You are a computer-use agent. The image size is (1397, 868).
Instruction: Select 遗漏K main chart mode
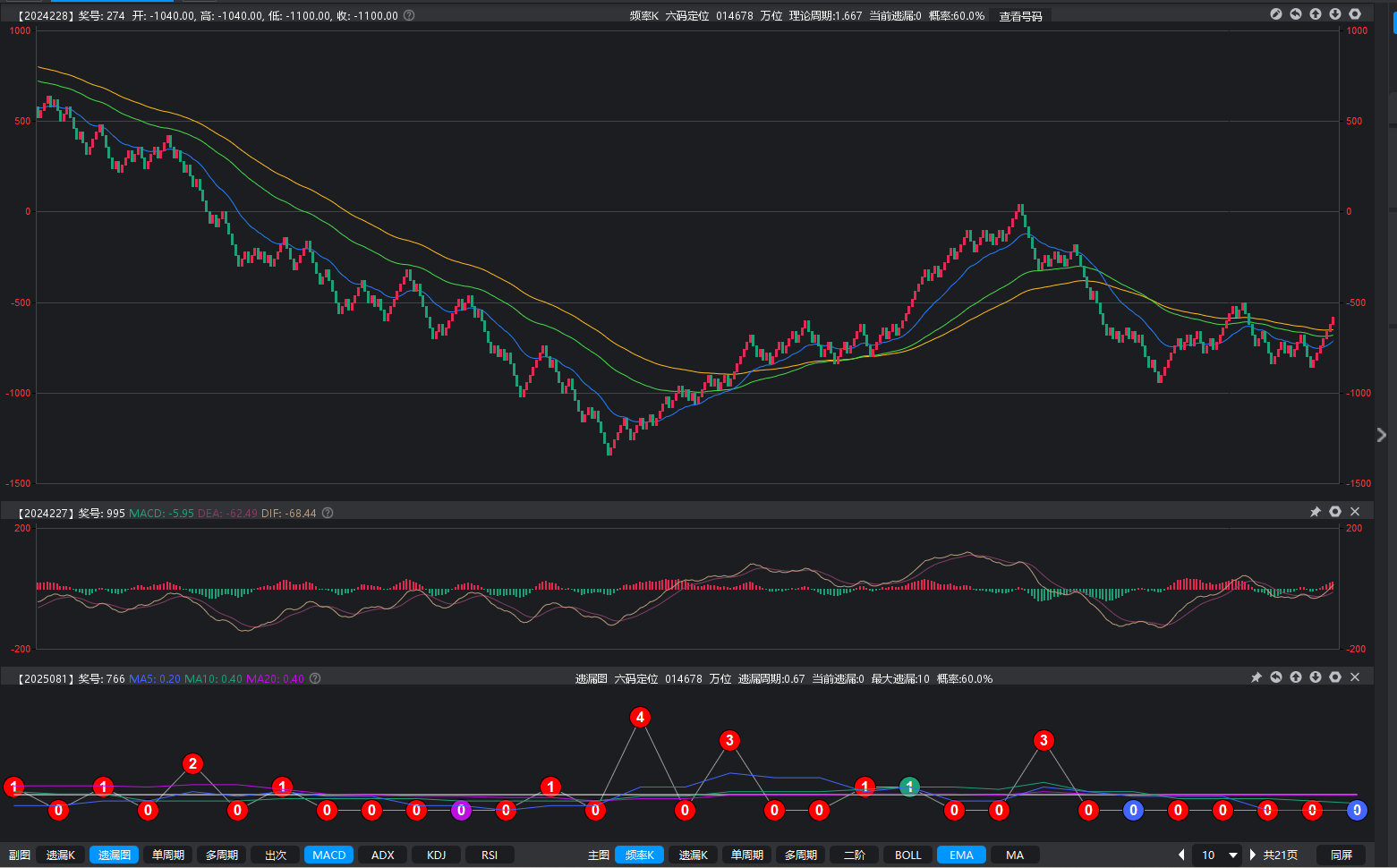(x=694, y=855)
